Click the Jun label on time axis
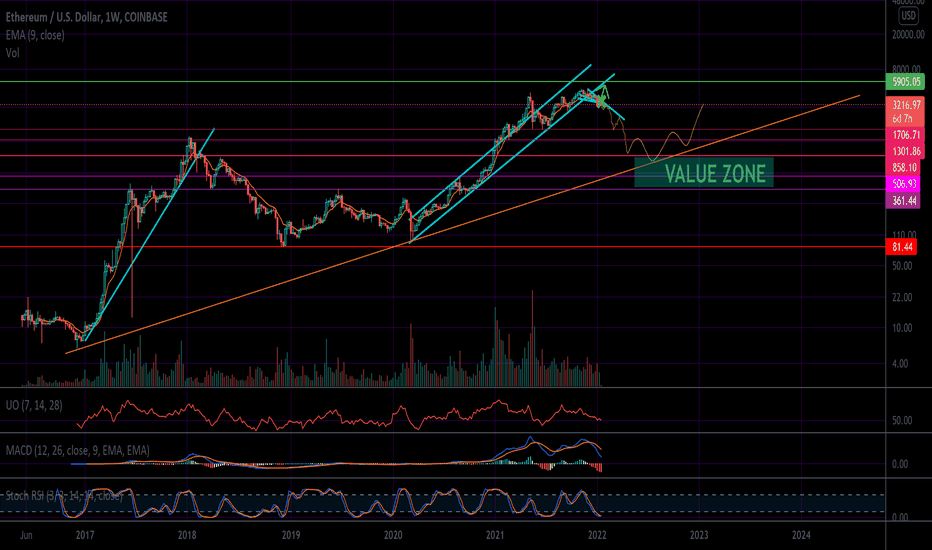 (x=26, y=535)
